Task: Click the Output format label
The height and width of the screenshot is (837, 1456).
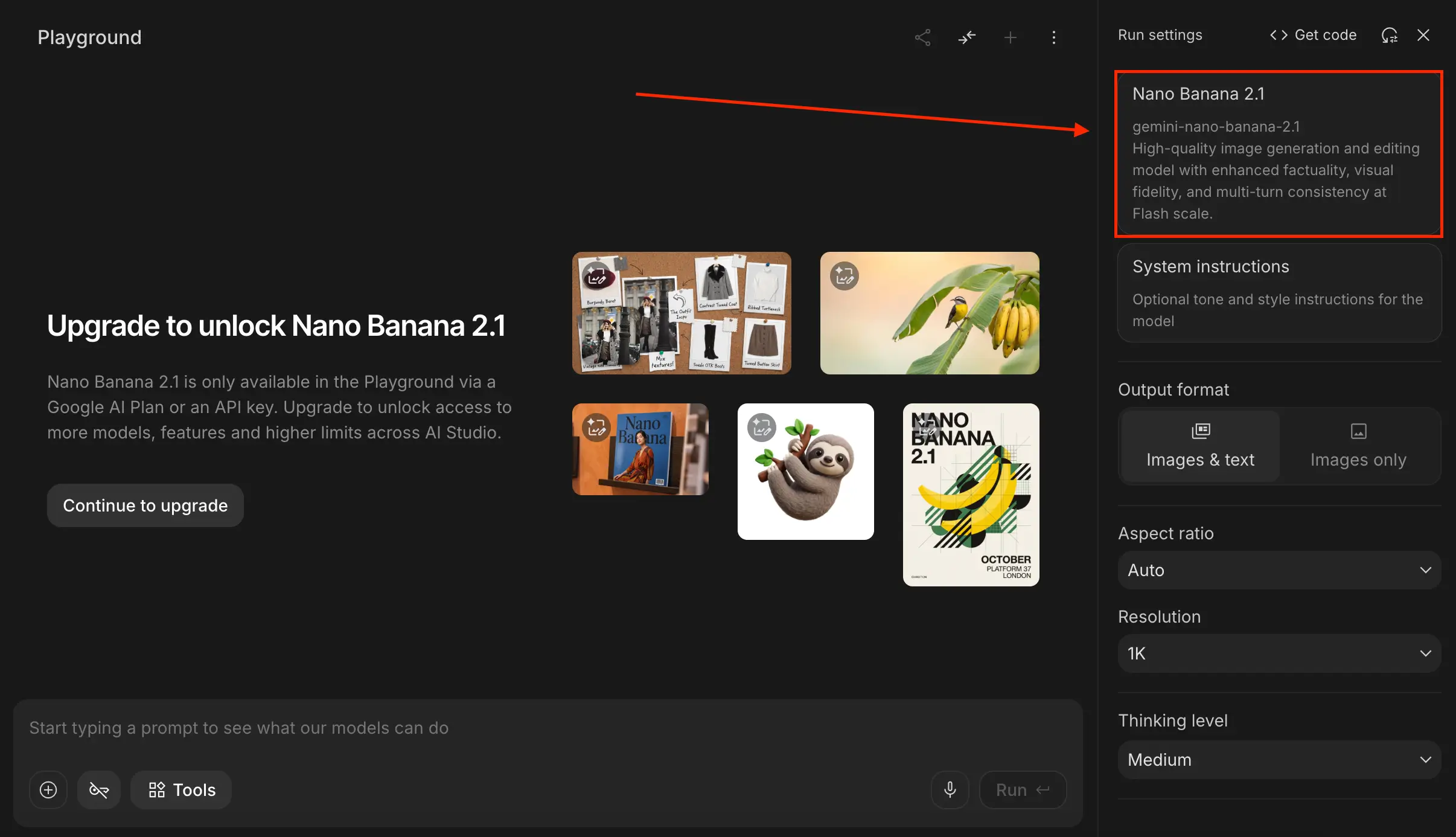Action: (1173, 390)
